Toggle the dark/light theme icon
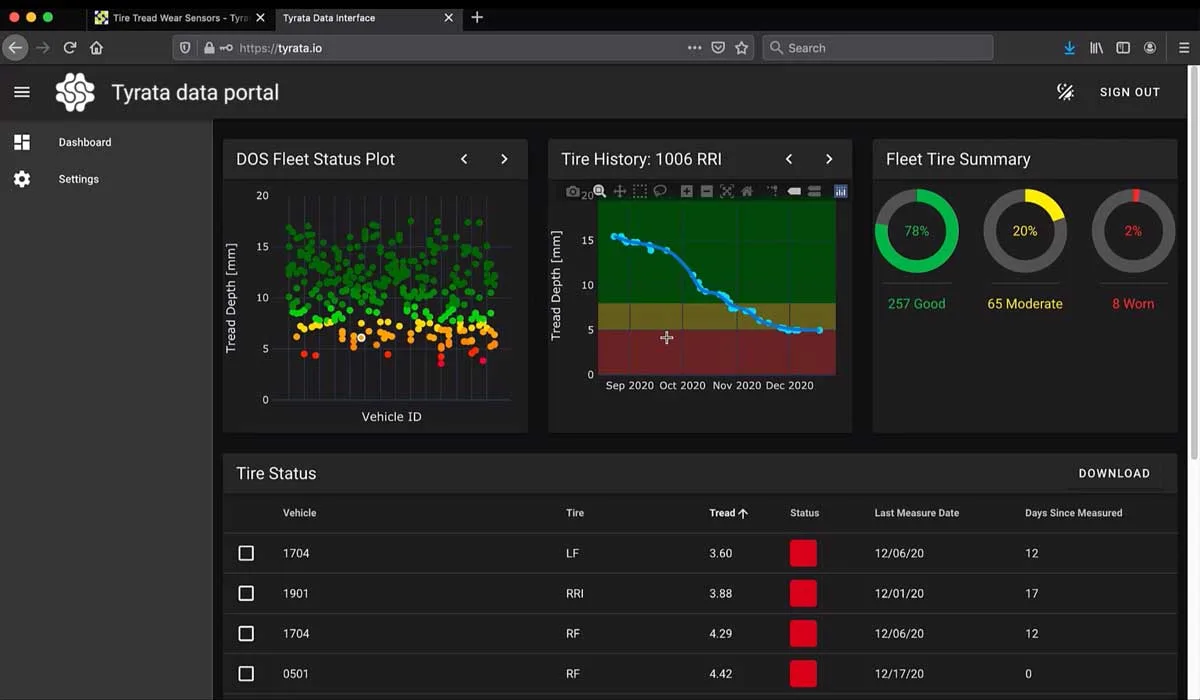Screen dimensions: 1200x700 pyautogui.click(x=1066, y=92)
